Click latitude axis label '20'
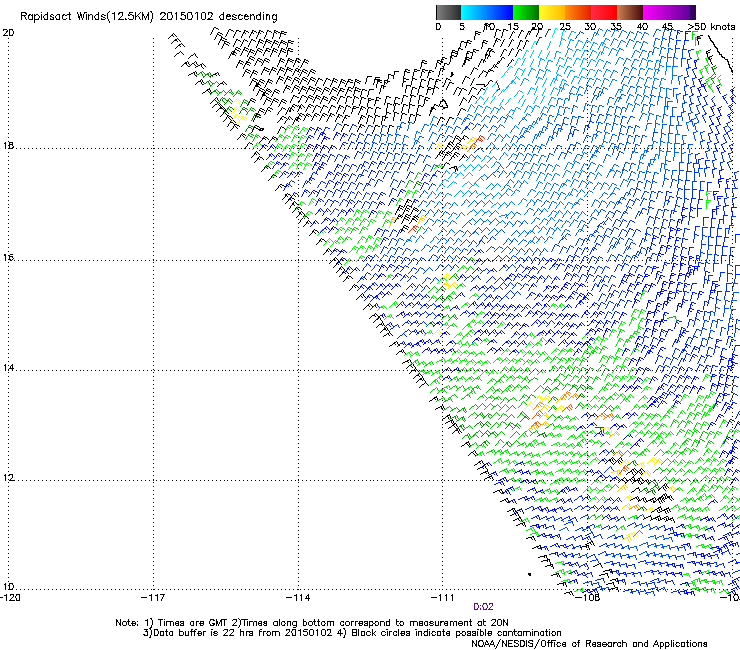Screen dimensions: 740x650 click(8, 33)
